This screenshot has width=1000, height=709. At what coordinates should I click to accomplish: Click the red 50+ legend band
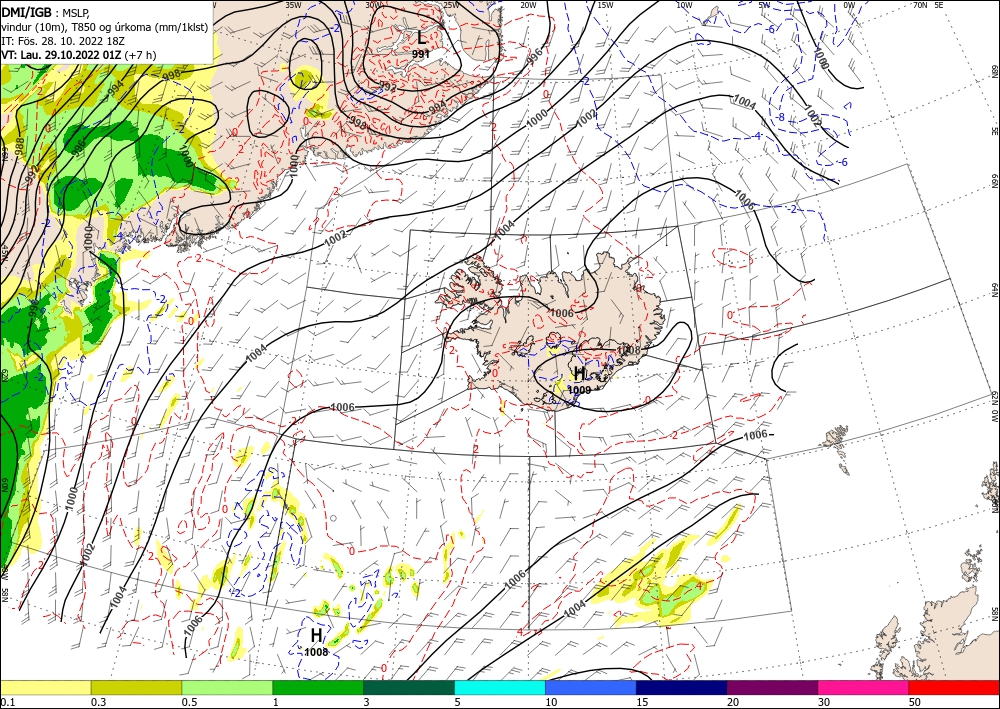pyautogui.click(x=954, y=687)
